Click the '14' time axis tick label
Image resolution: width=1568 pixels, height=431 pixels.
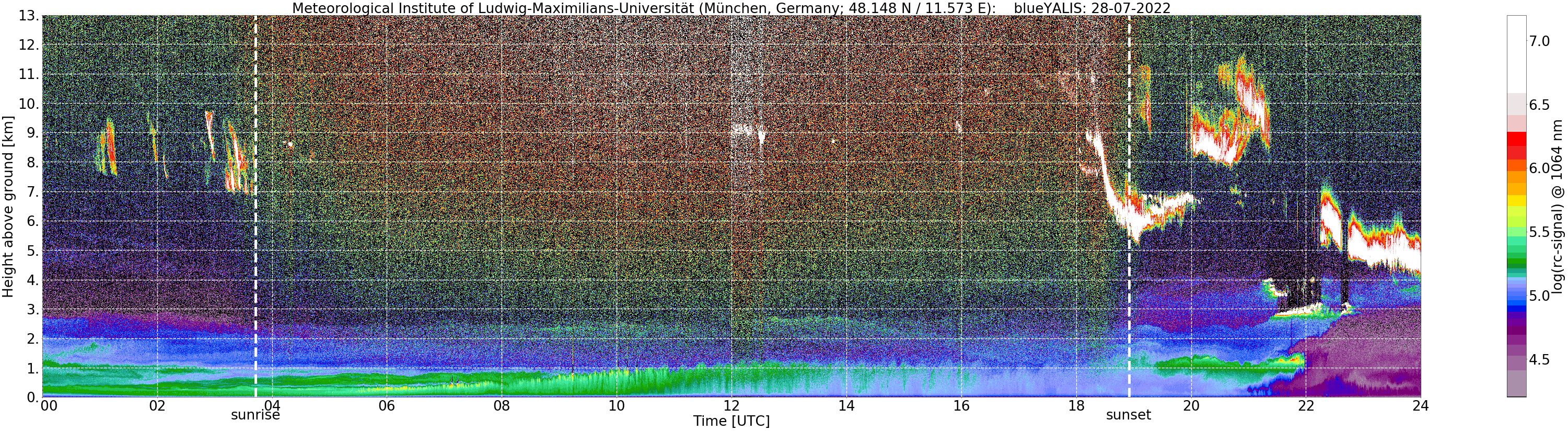click(x=846, y=406)
